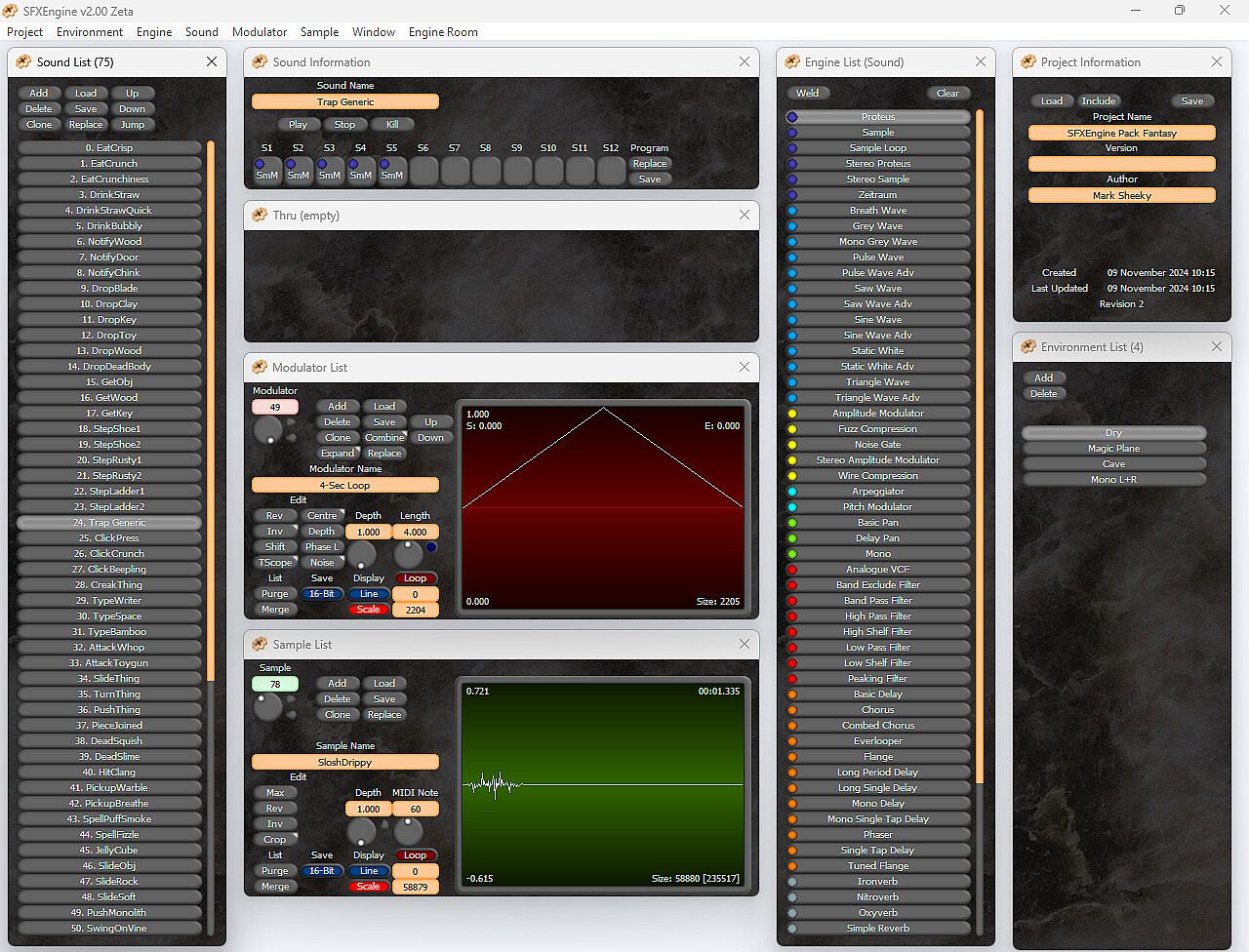Click the empty S6 sound slot
The width and height of the screenshot is (1249, 952).
click(423, 171)
